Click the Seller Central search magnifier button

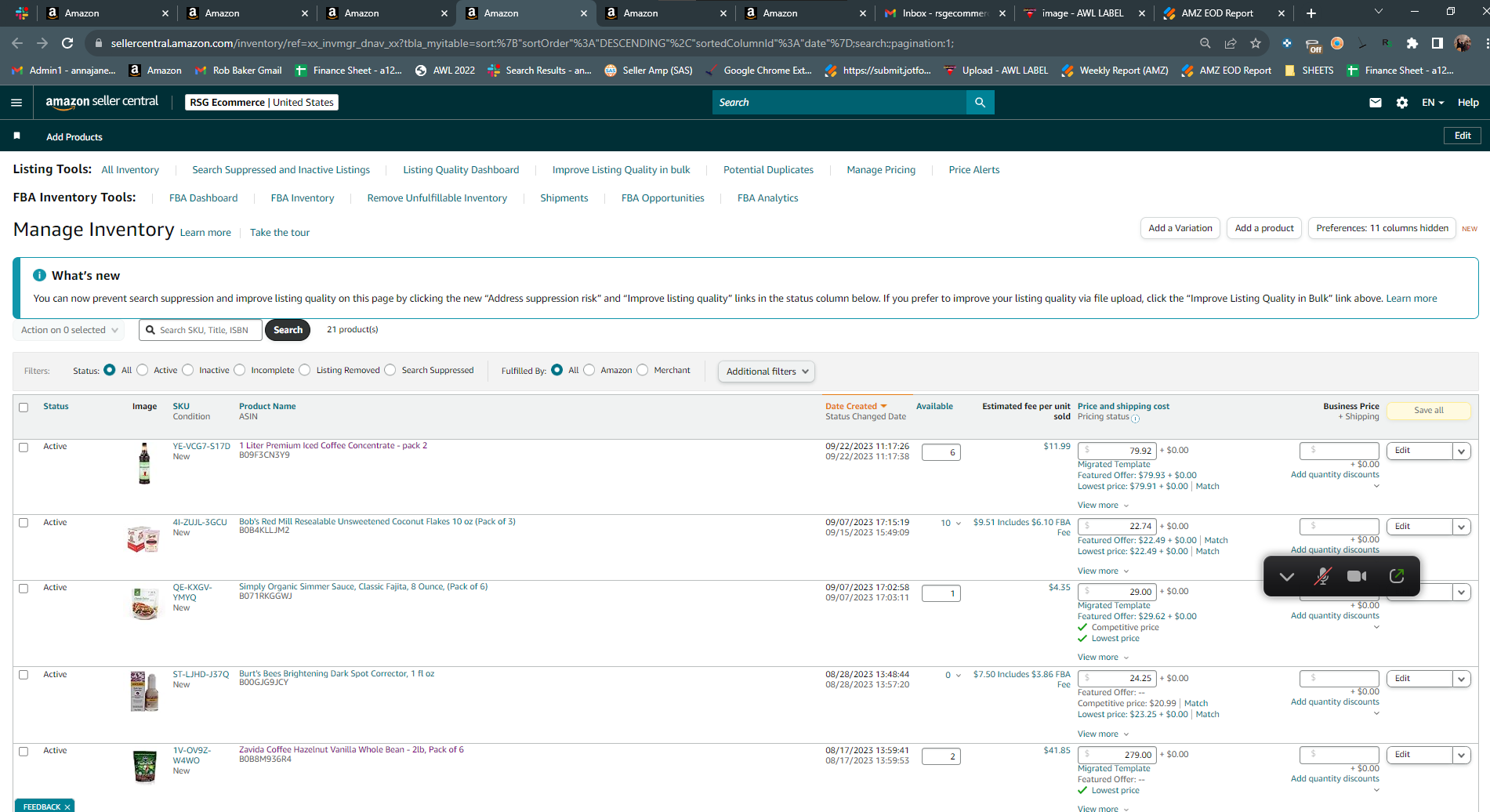(x=980, y=103)
